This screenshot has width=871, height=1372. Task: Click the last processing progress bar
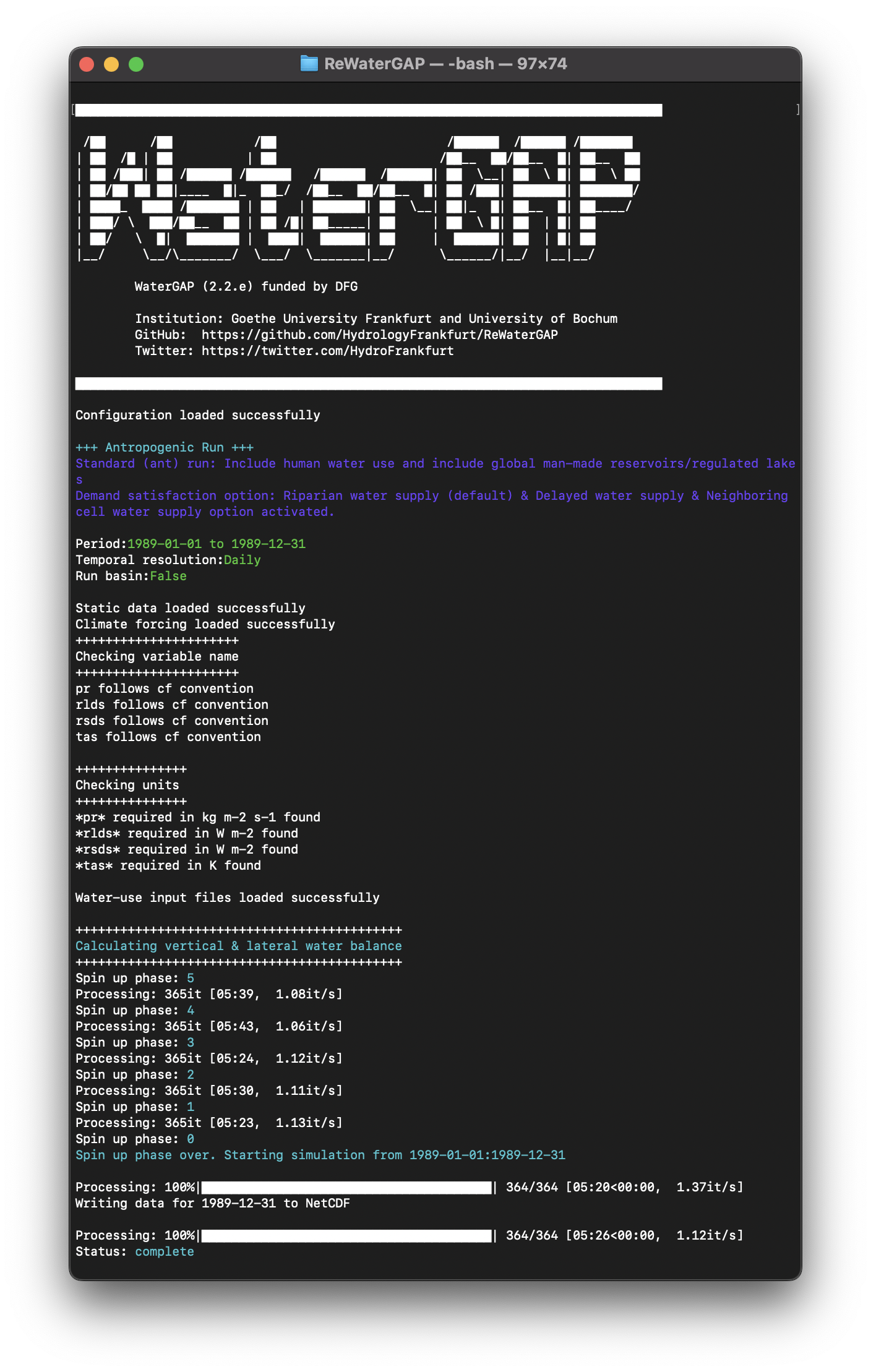(346, 1235)
